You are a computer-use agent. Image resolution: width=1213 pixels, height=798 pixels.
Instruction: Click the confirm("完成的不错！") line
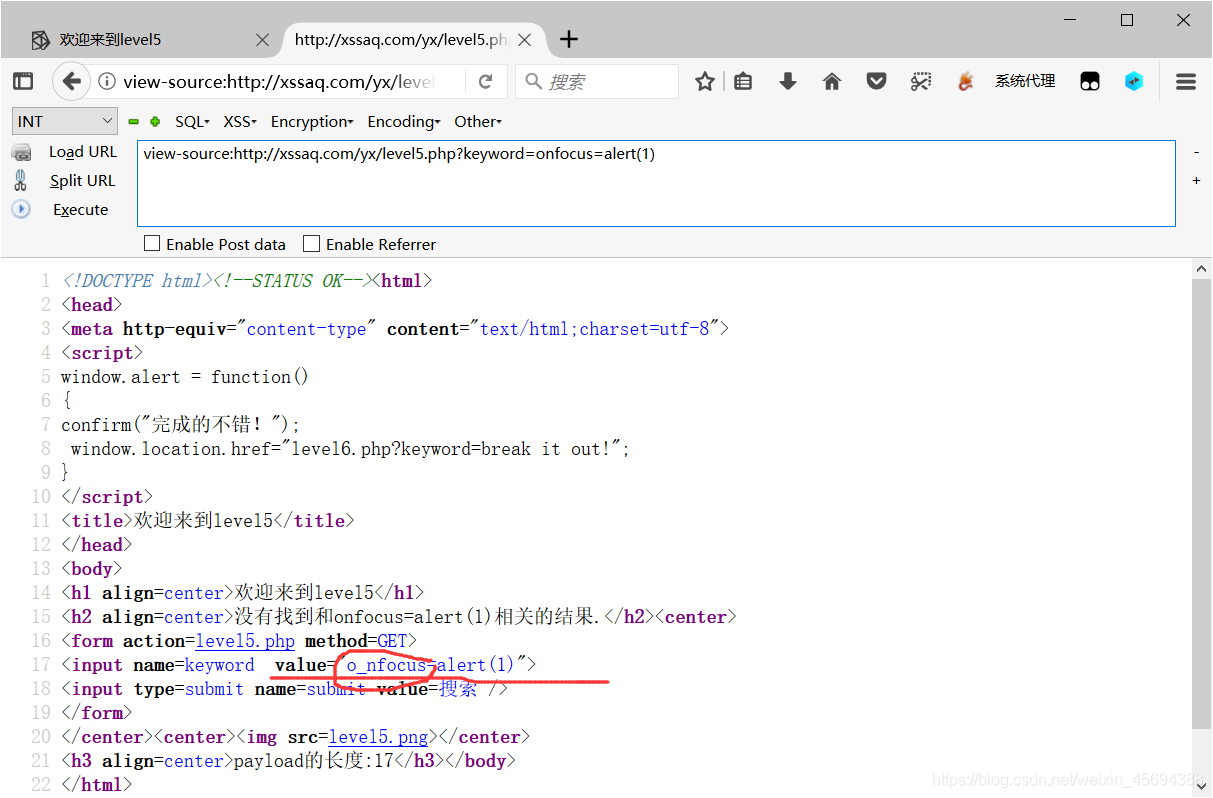click(180, 424)
